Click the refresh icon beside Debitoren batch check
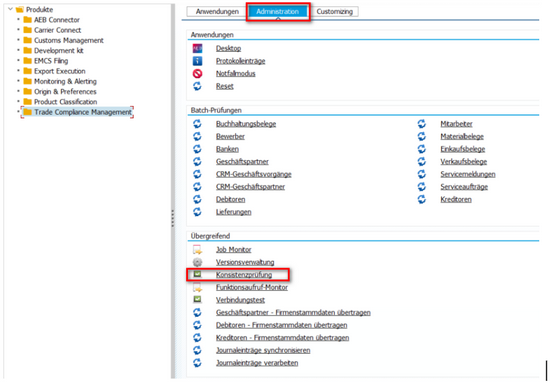Screen dimensions: 550x383 (197, 200)
